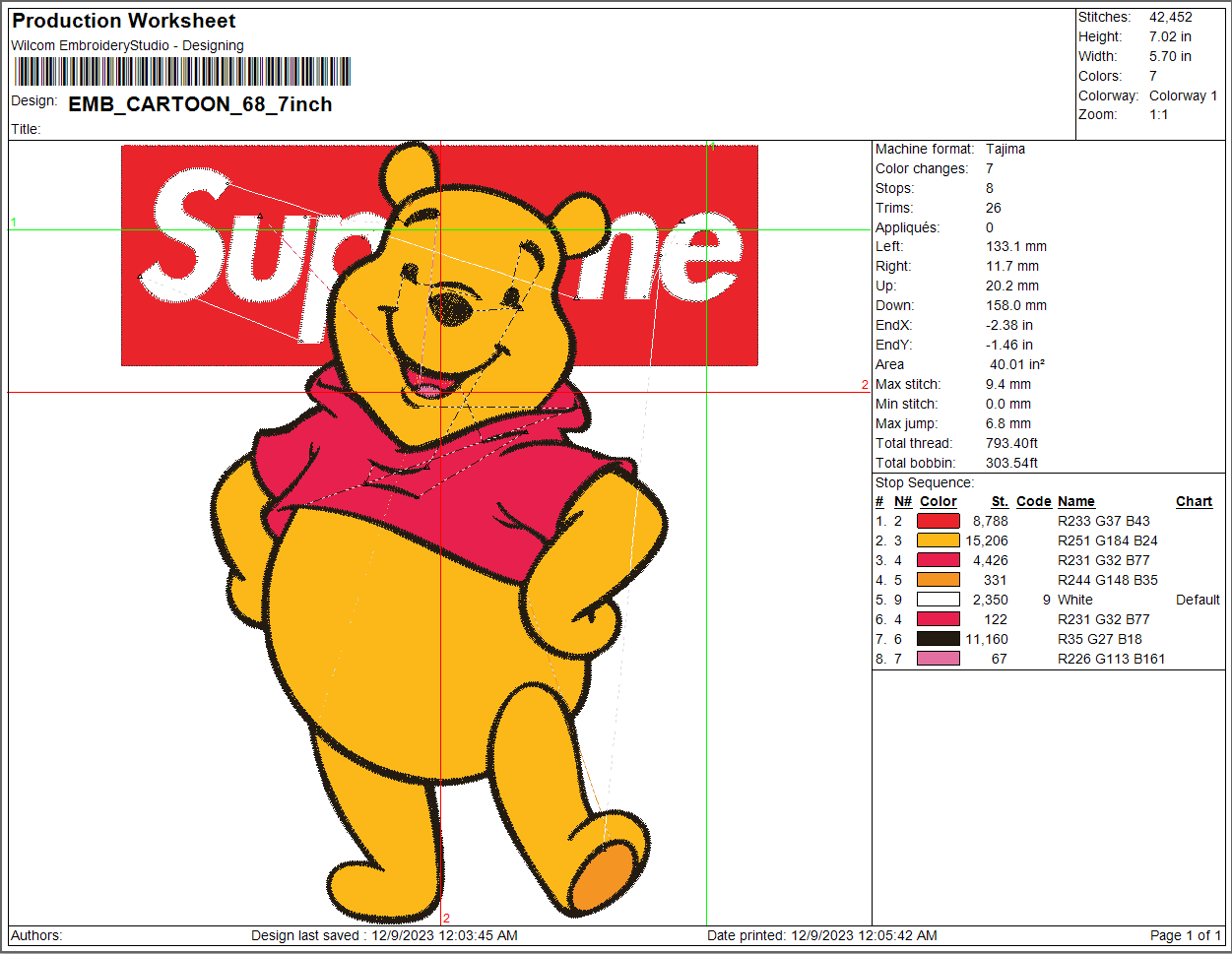Click the dark brown swatch in stop 7

click(x=938, y=639)
